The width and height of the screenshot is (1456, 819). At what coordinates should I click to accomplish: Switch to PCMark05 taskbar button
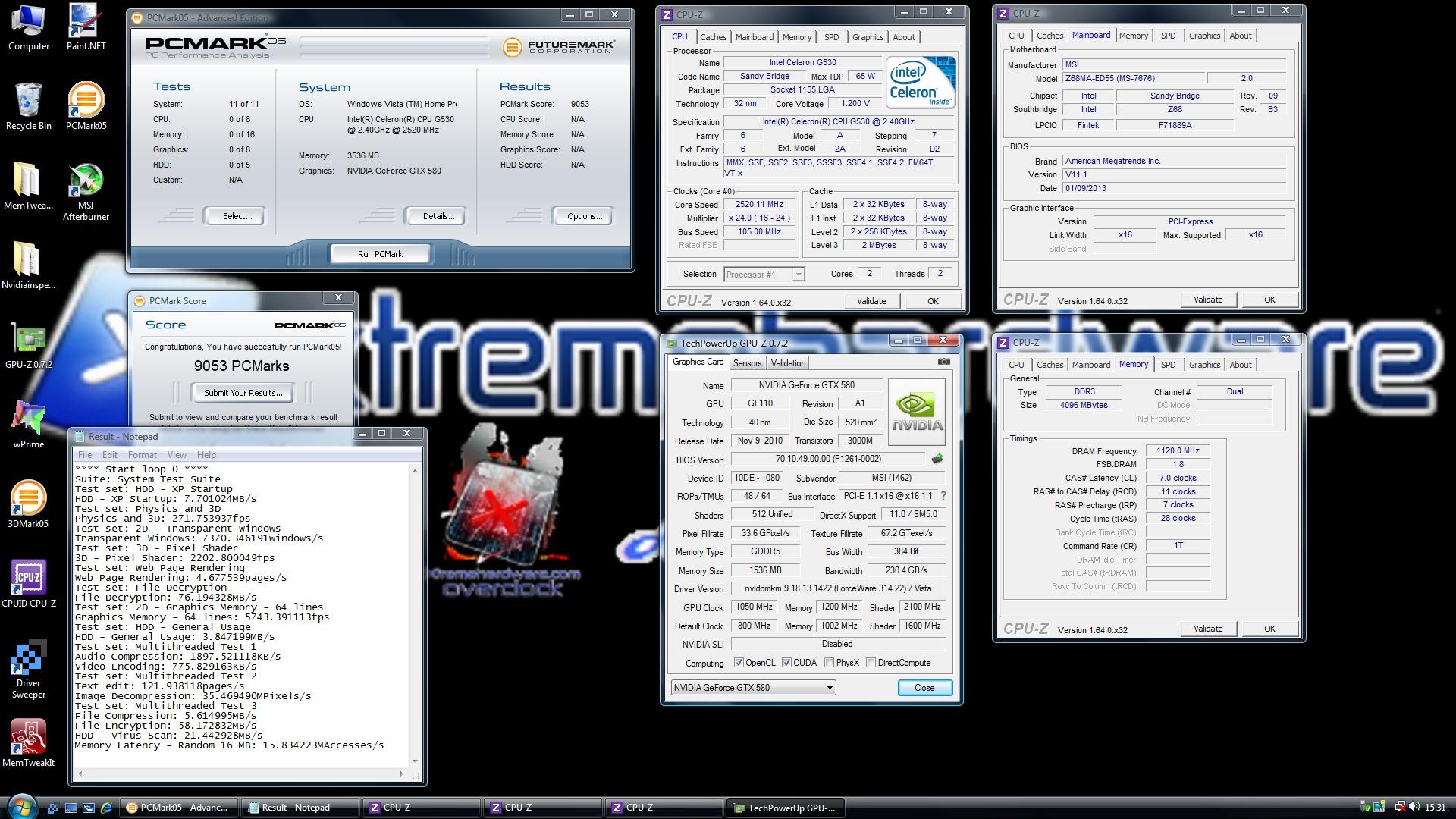tap(179, 808)
